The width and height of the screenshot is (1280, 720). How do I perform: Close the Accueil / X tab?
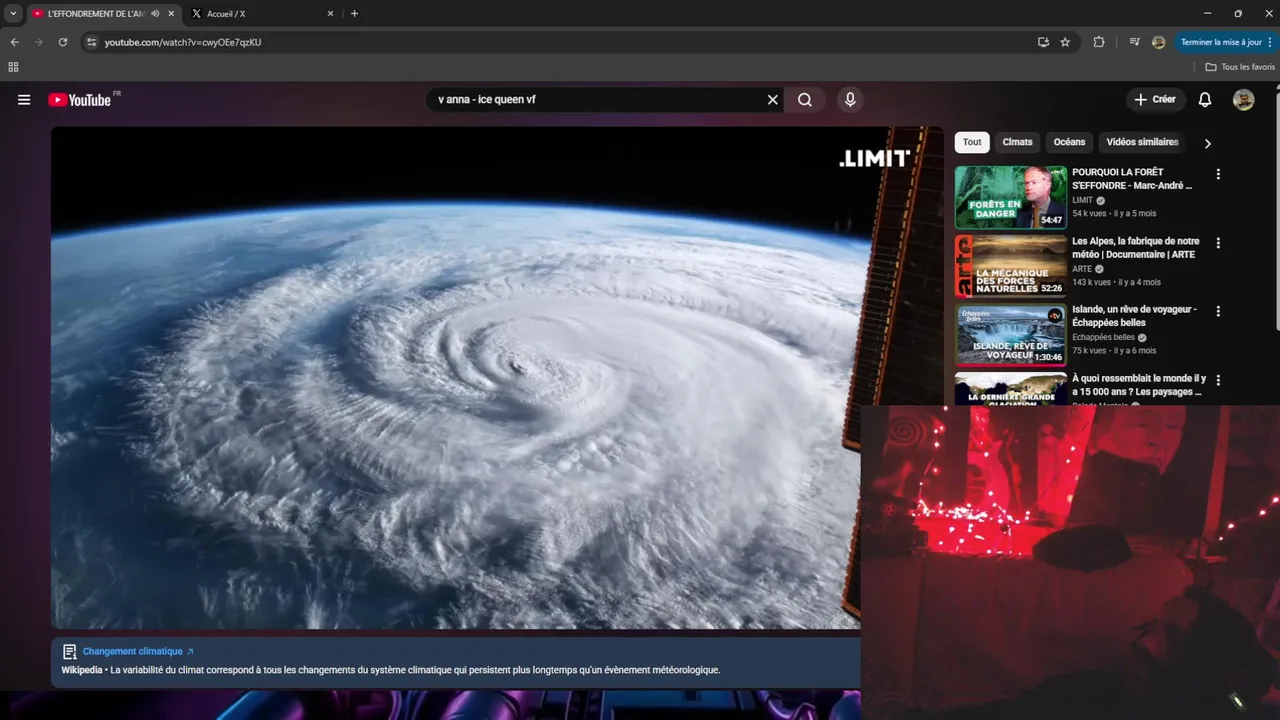pyautogui.click(x=330, y=14)
